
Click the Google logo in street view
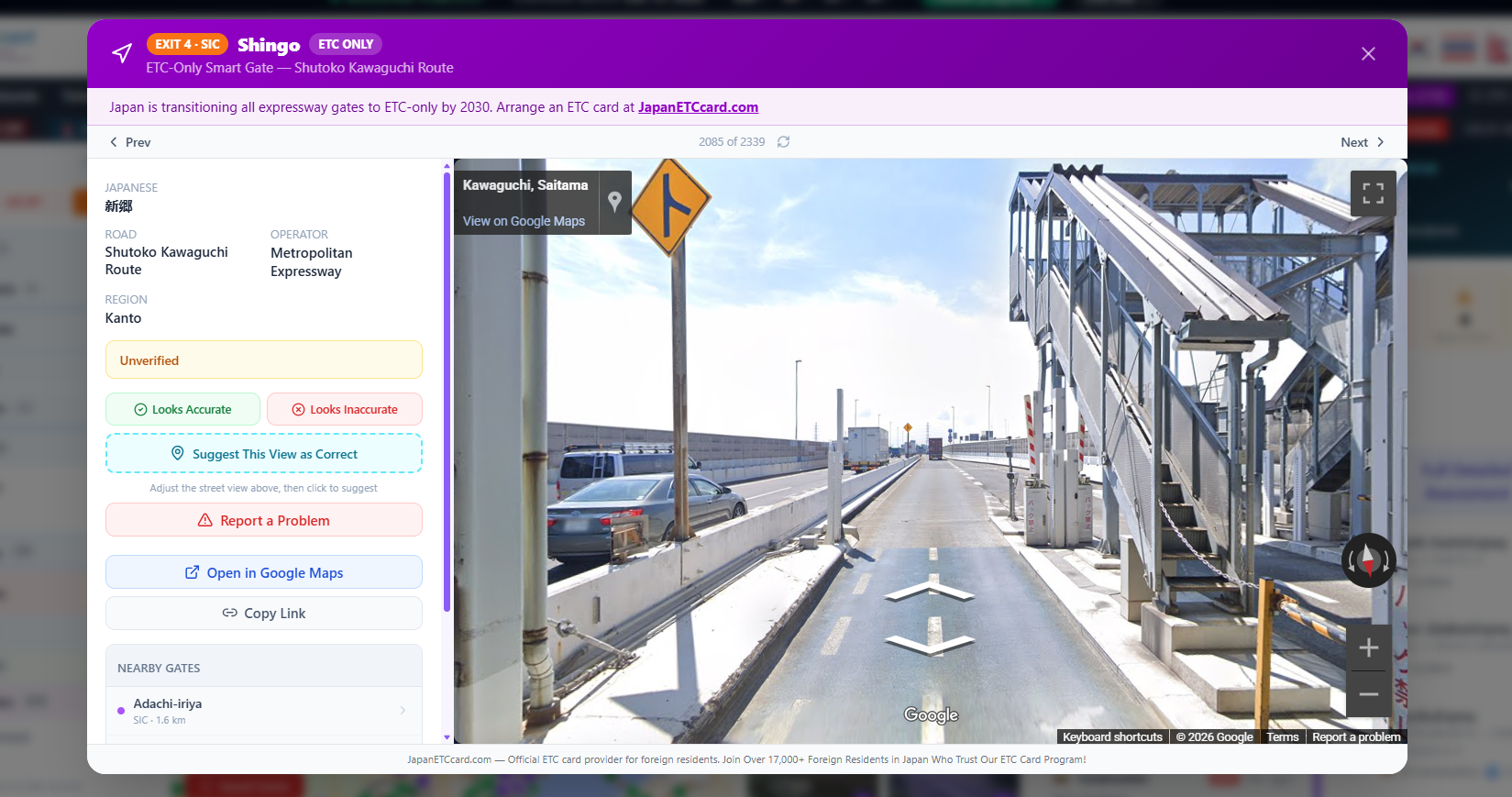[931, 715]
